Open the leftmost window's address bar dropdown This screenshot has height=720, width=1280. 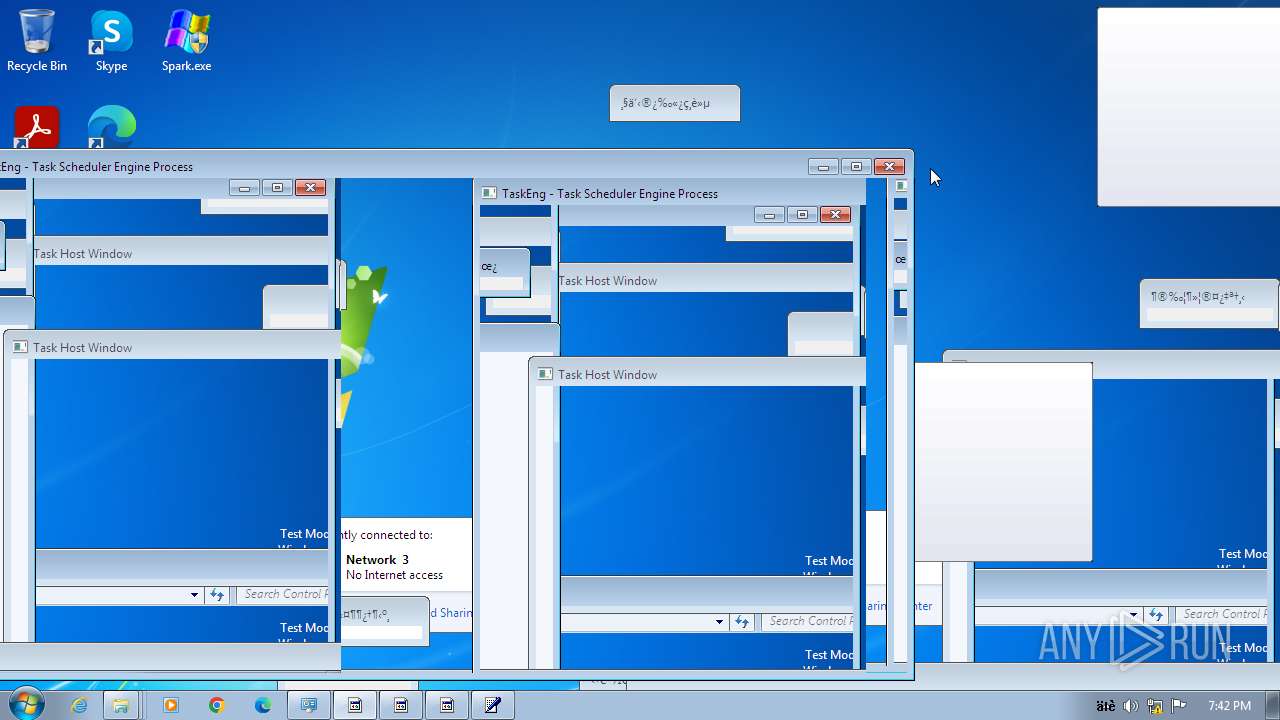pos(194,595)
